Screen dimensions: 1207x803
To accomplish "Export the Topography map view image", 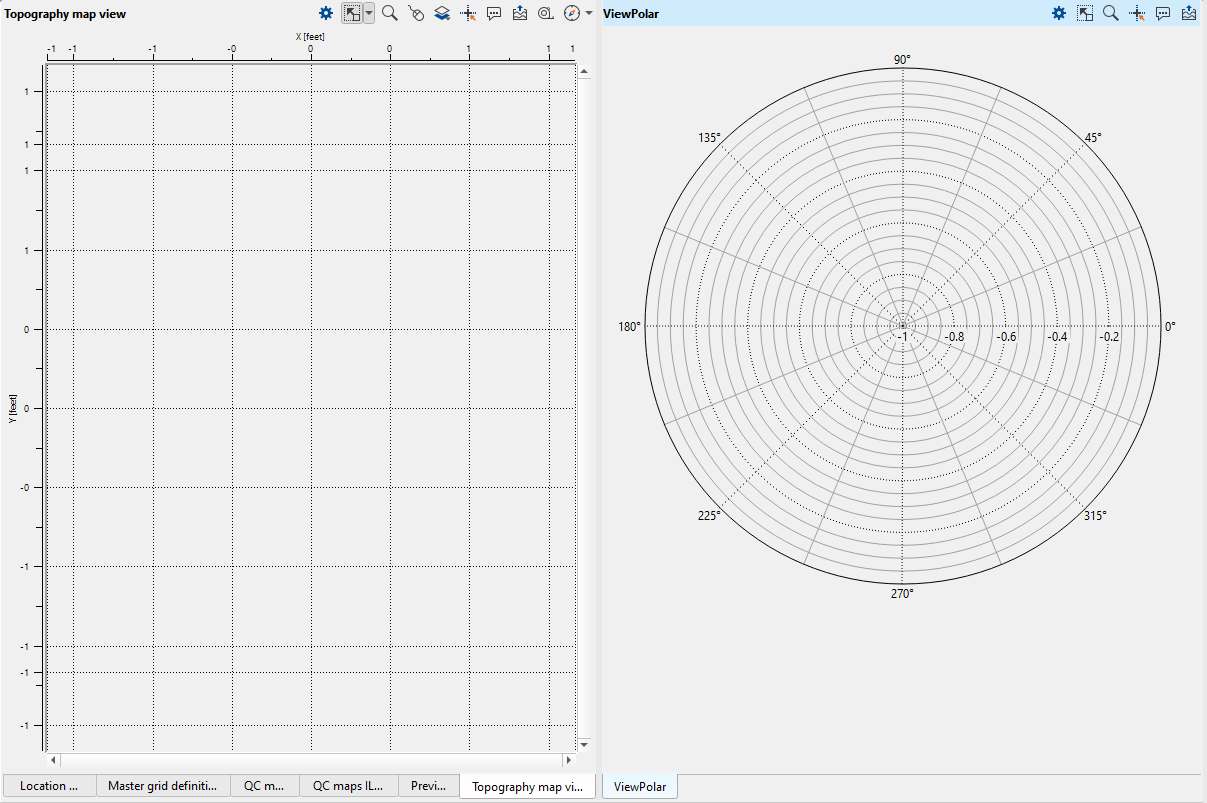I will coord(520,13).
